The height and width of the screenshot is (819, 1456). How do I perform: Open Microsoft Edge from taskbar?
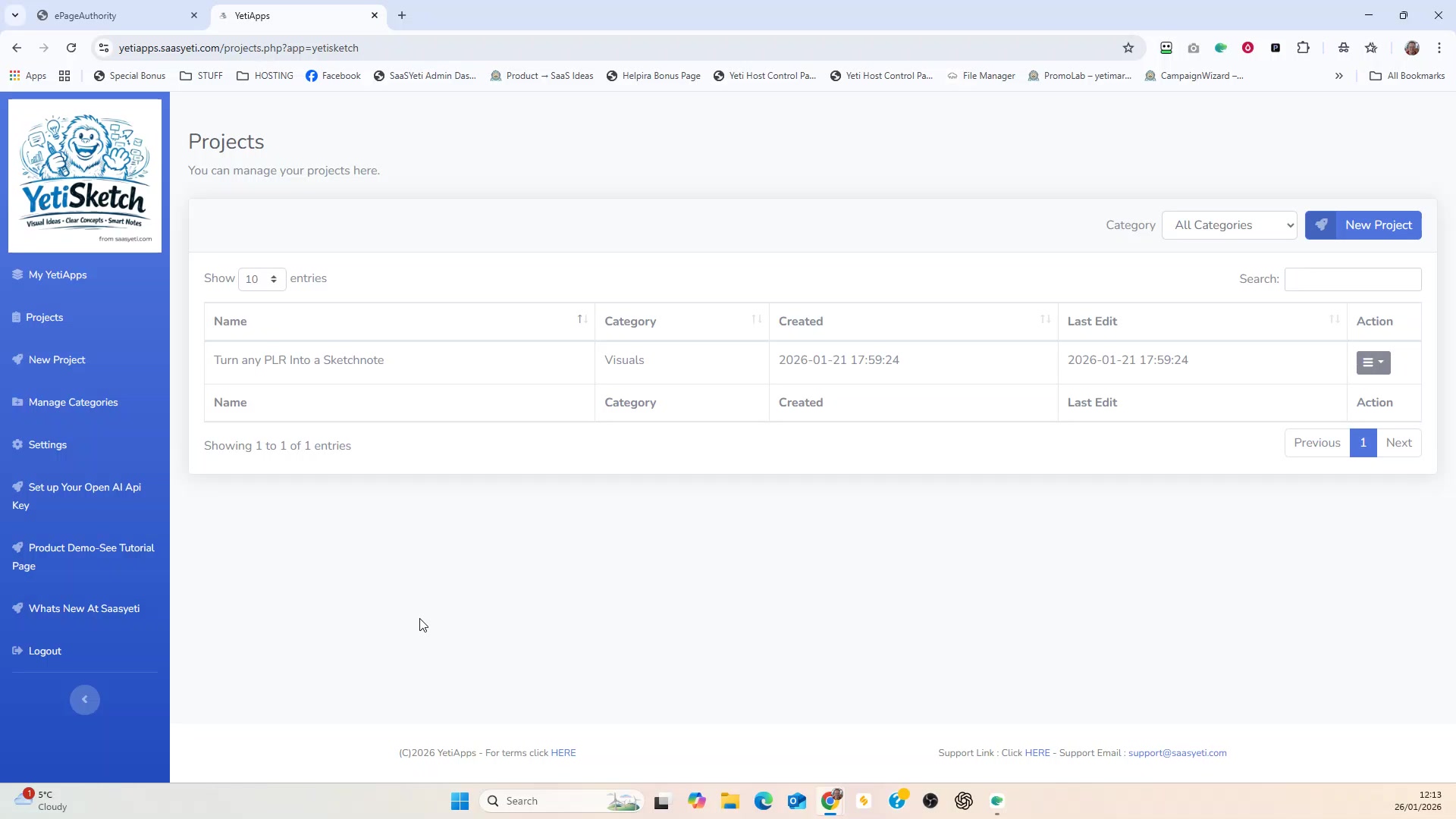click(763, 801)
